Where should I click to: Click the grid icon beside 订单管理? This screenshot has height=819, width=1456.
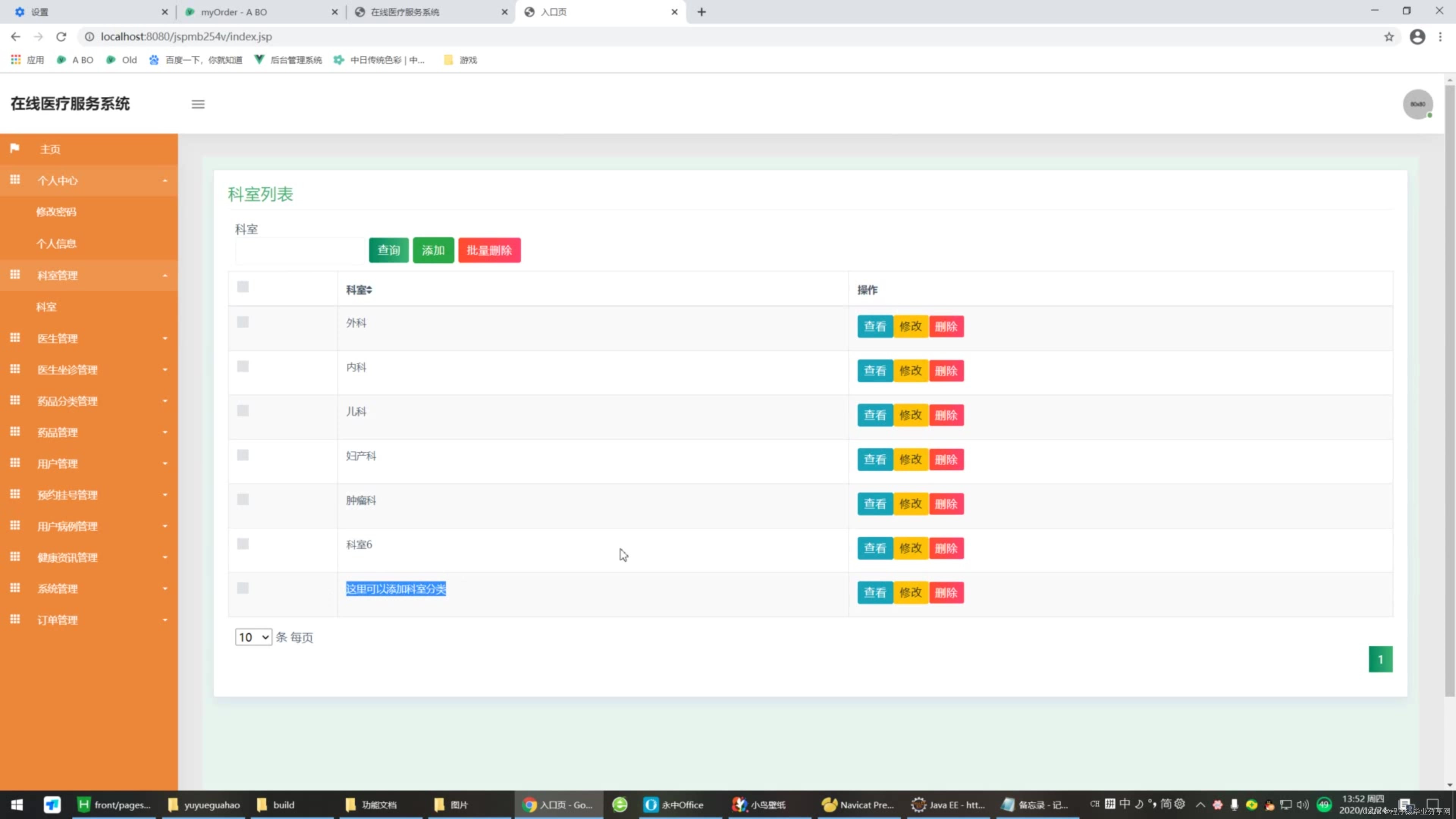pos(15,619)
